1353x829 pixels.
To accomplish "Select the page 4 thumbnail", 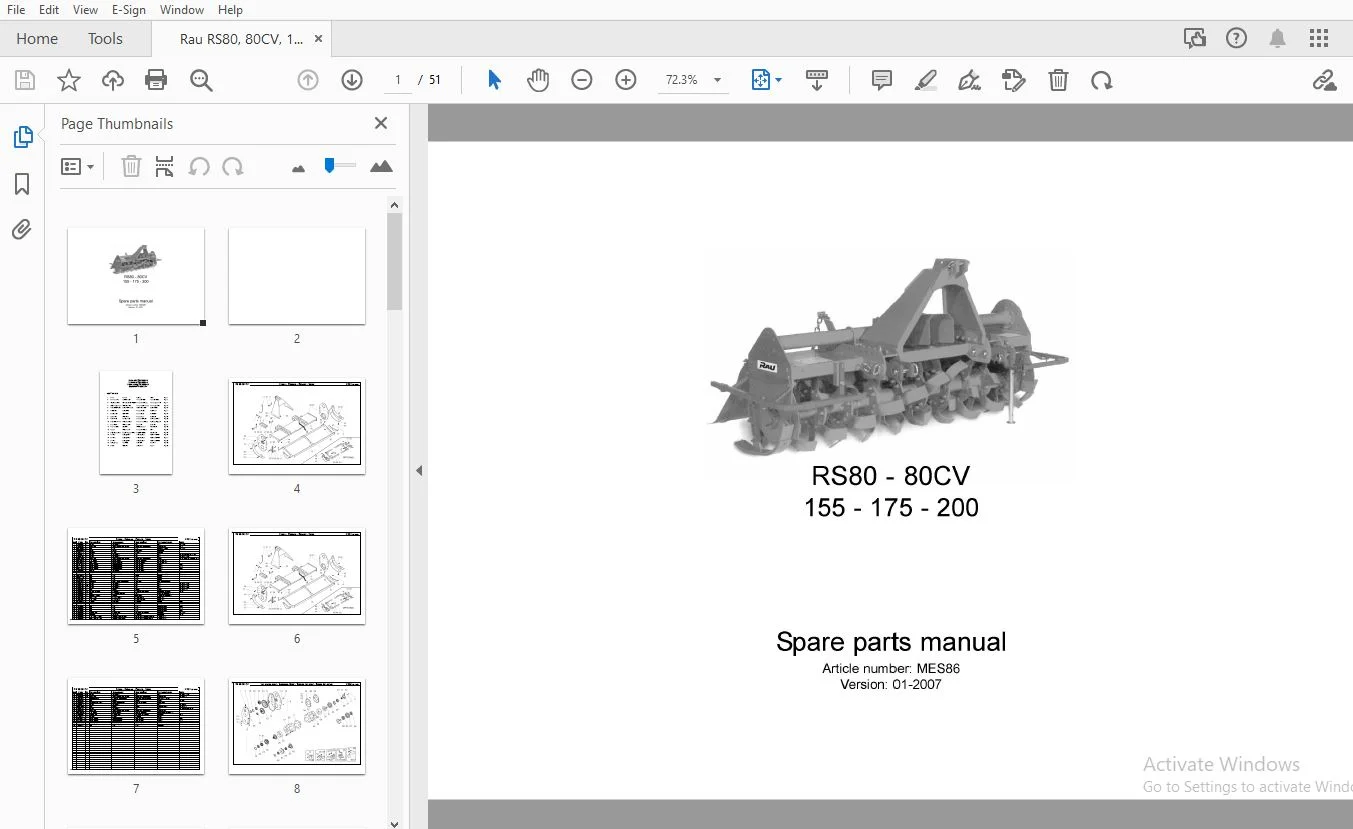I will (x=297, y=426).
